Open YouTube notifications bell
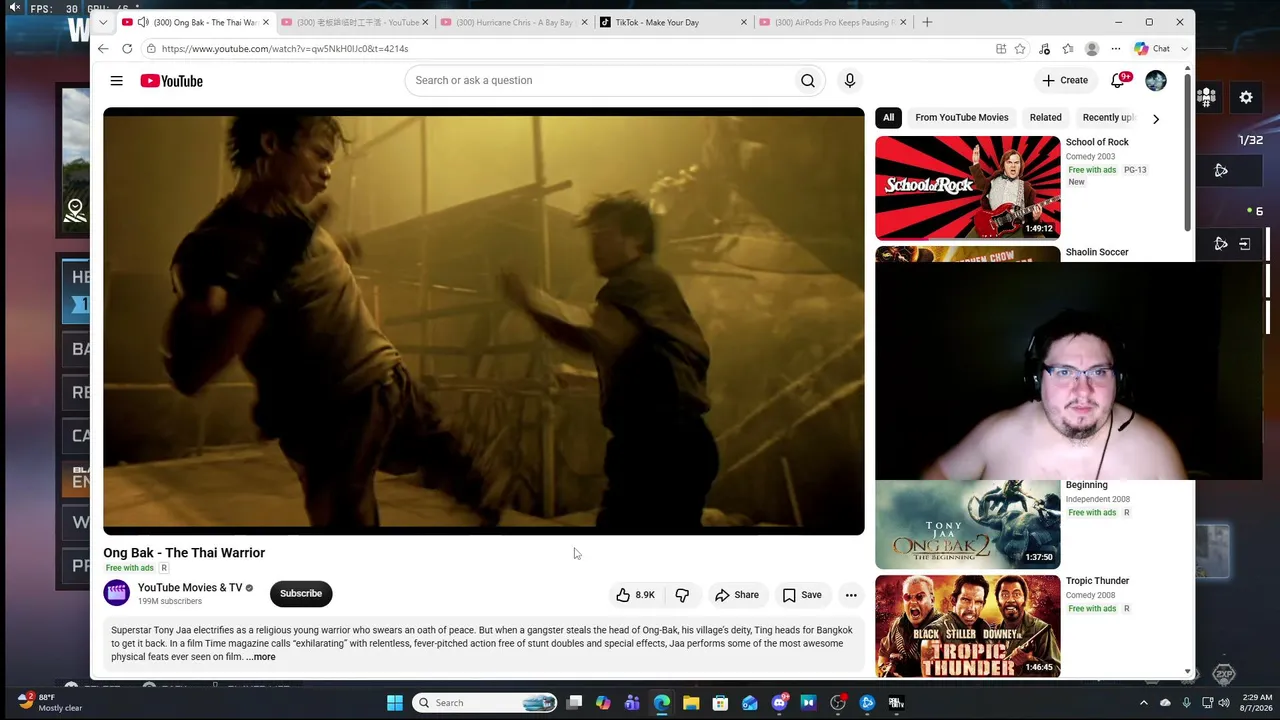Image resolution: width=1280 pixels, height=720 pixels. 1118,81
